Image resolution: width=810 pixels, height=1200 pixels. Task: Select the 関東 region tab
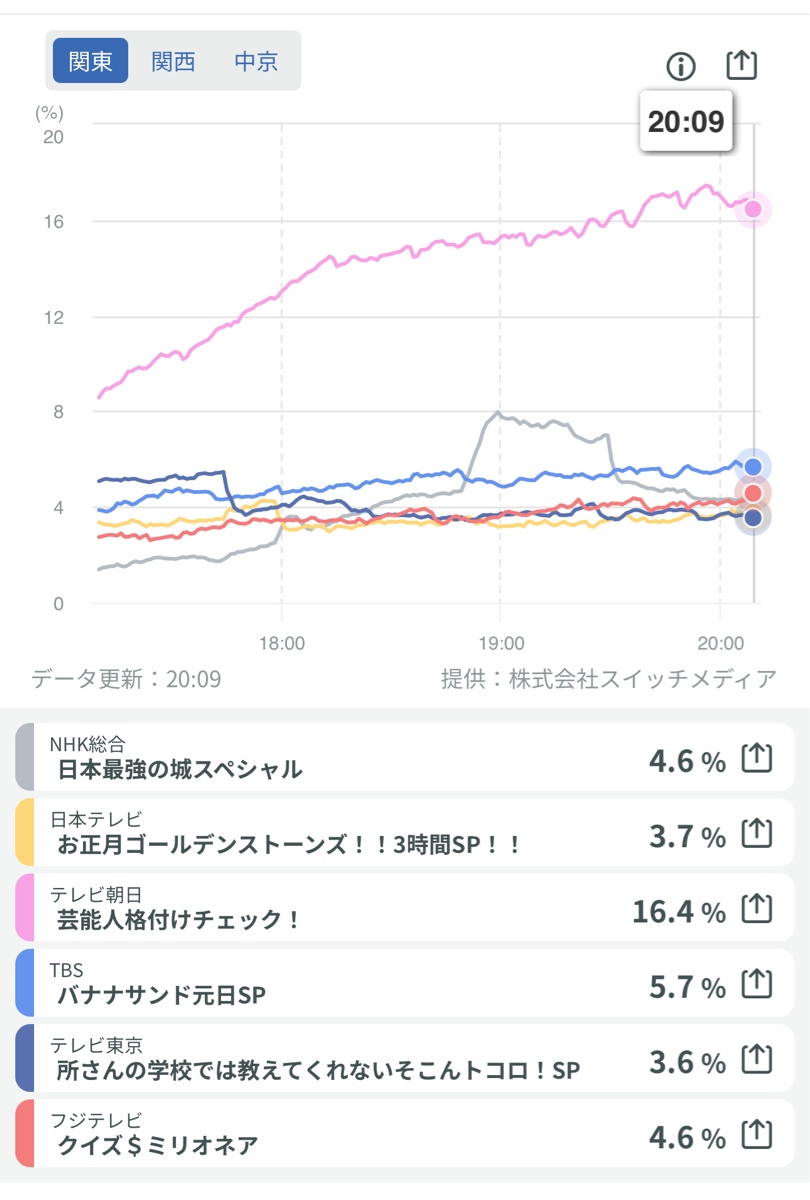(89, 60)
